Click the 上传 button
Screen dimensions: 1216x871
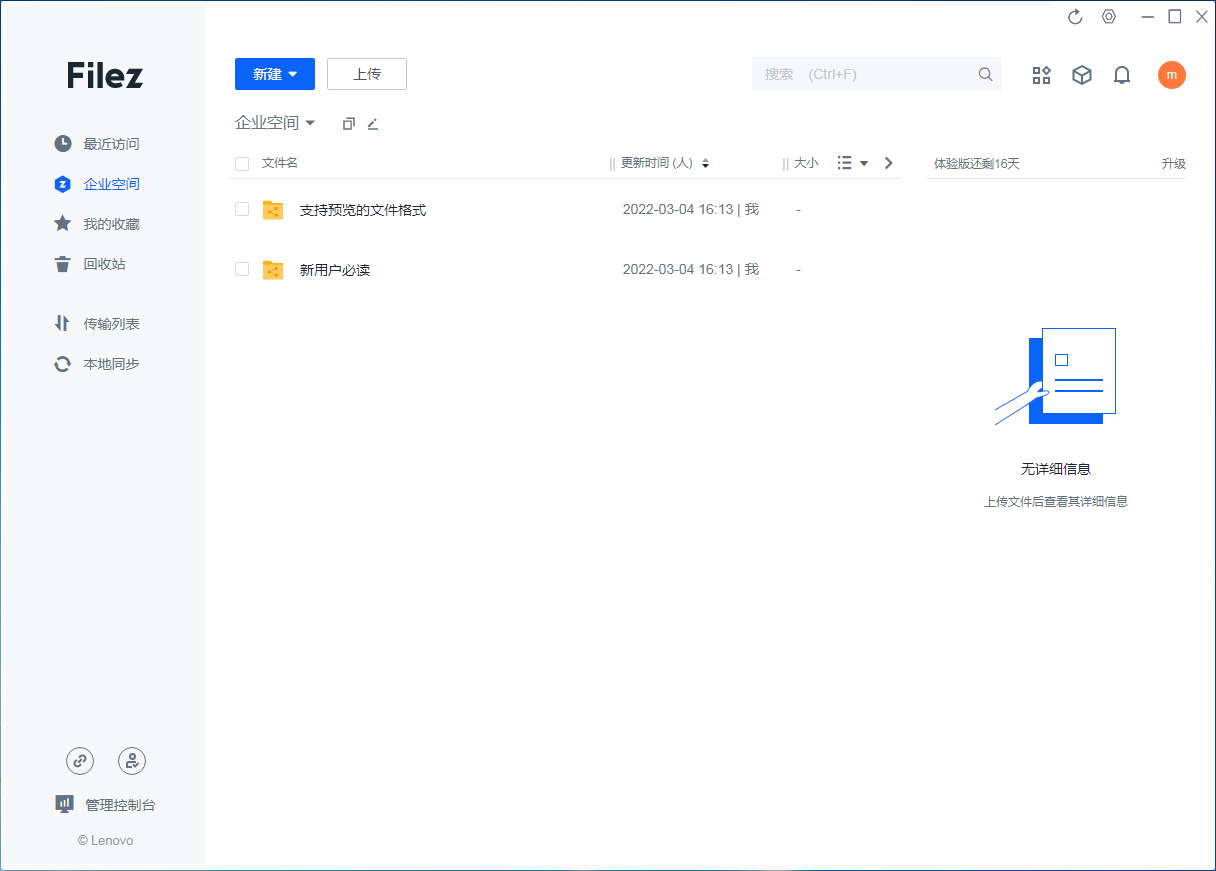click(x=367, y=74)
